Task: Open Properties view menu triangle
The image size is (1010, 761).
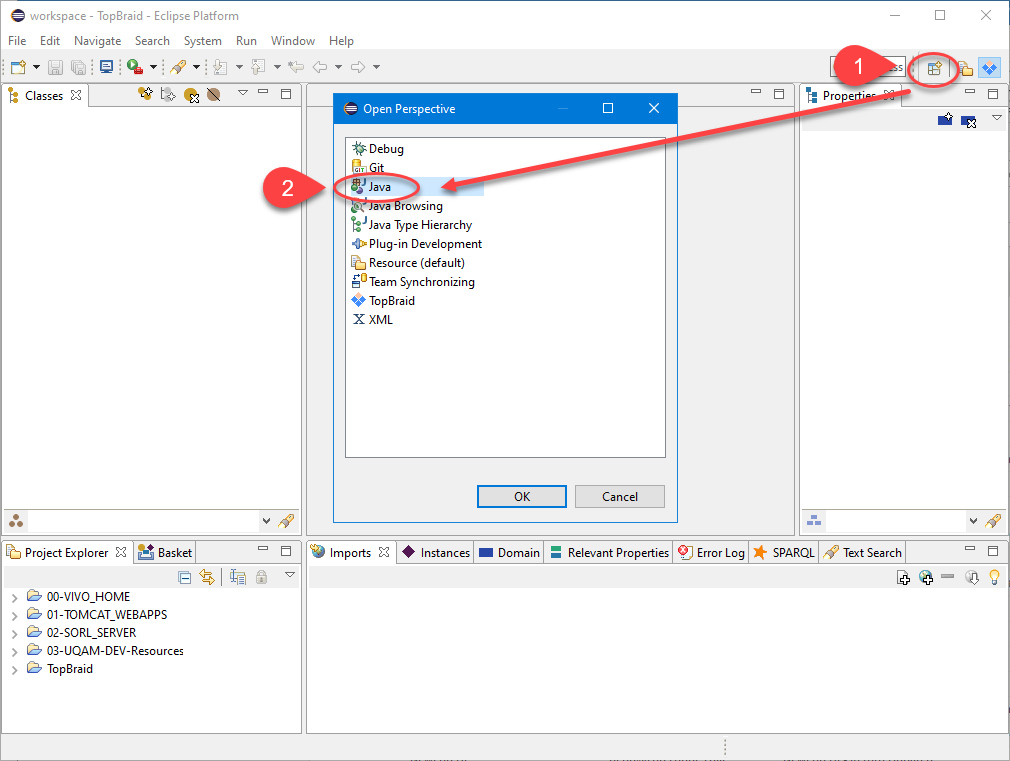Action: [x=997, y=117]
